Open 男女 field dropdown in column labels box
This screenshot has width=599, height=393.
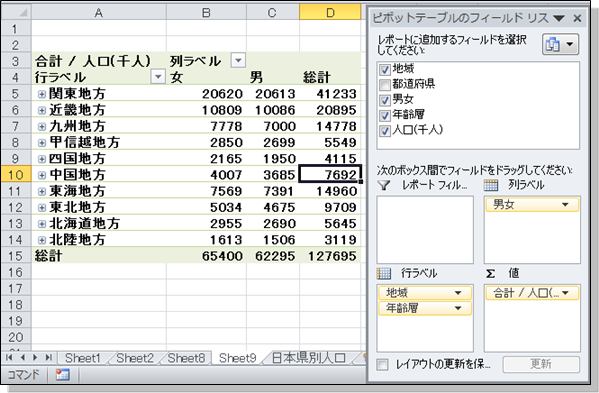point(565,205)
